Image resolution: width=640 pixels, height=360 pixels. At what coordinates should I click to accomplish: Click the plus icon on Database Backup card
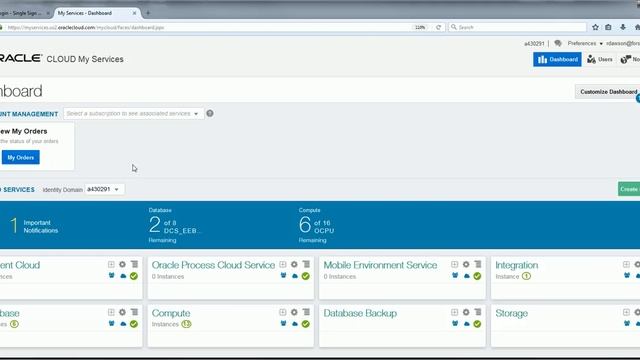pos(454,312)
